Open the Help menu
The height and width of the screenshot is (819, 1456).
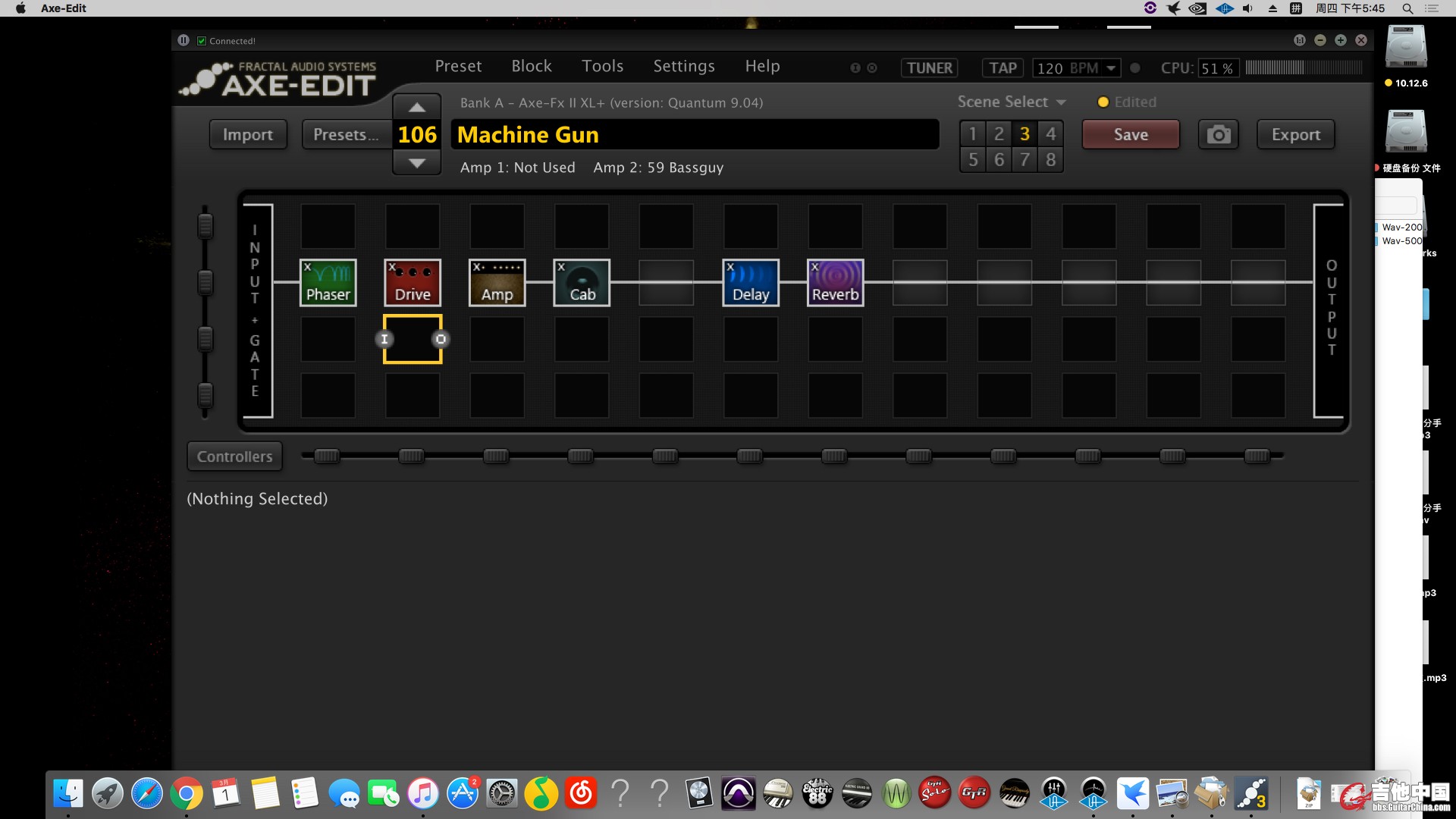pyautogui.click(x=762, y=66)
